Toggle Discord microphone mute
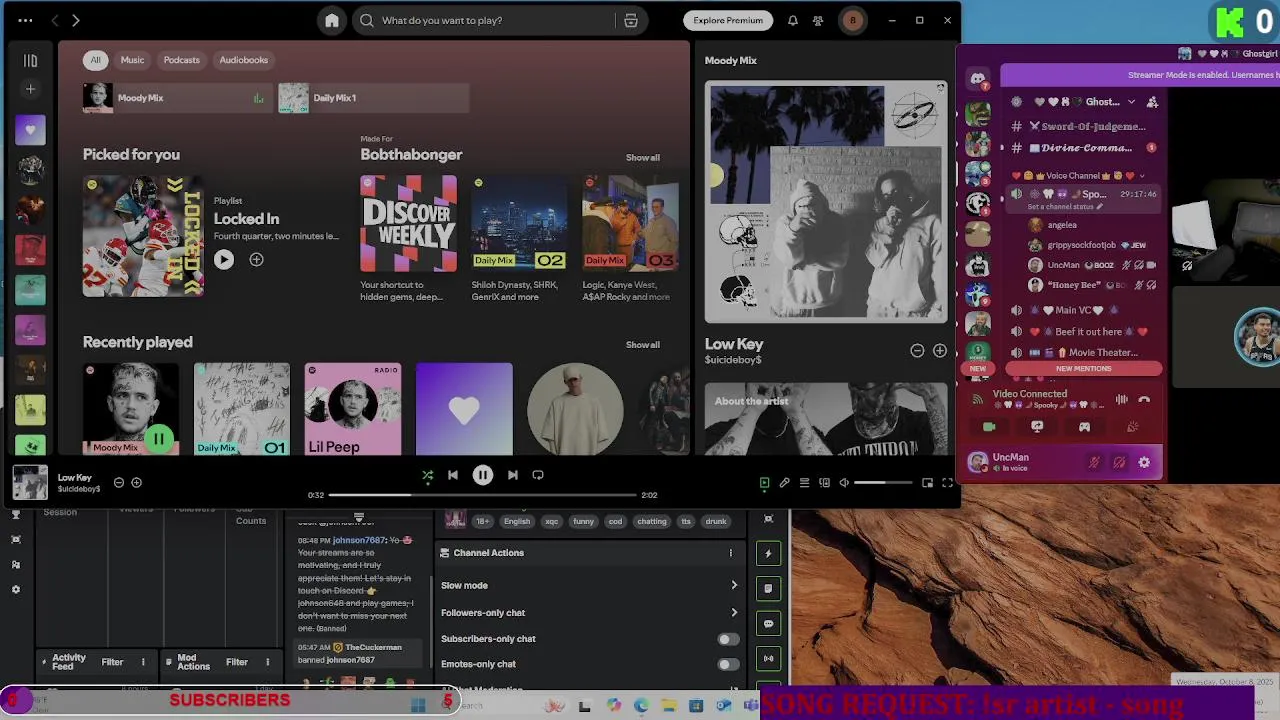This screenshot has width=1280, height=720. [x=1094, y=462]
